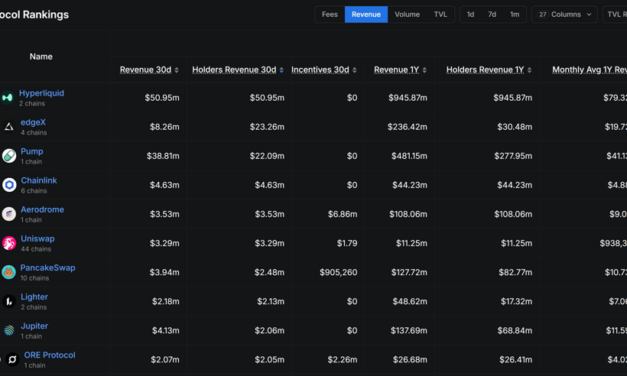Open the ORE Protocol link

point(50,355)
